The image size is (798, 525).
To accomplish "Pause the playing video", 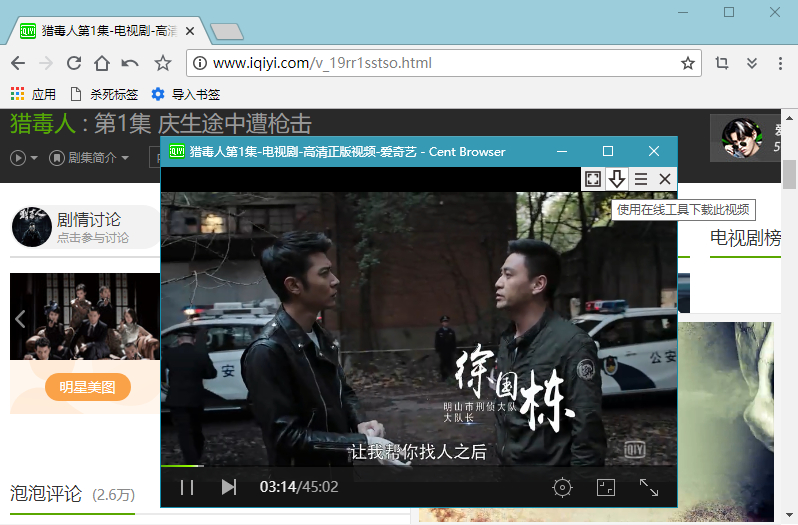I will (186, 487).
